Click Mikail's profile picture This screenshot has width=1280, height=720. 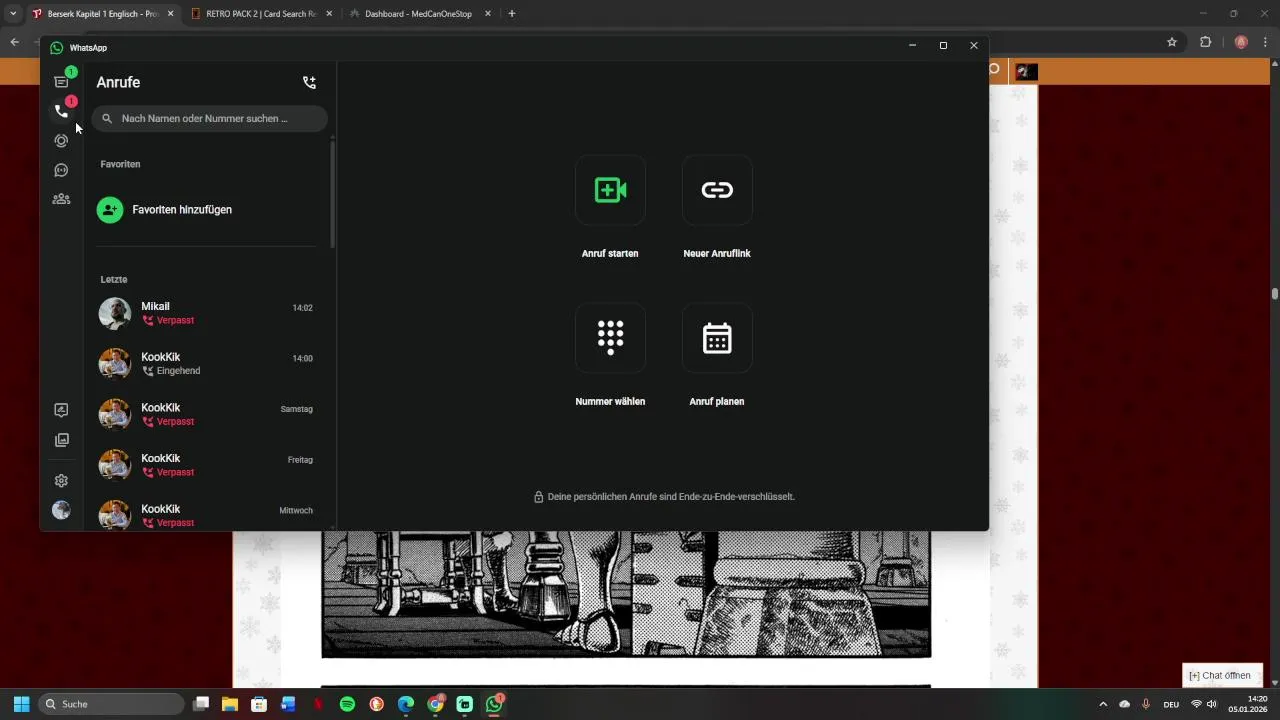click(115, 313)
